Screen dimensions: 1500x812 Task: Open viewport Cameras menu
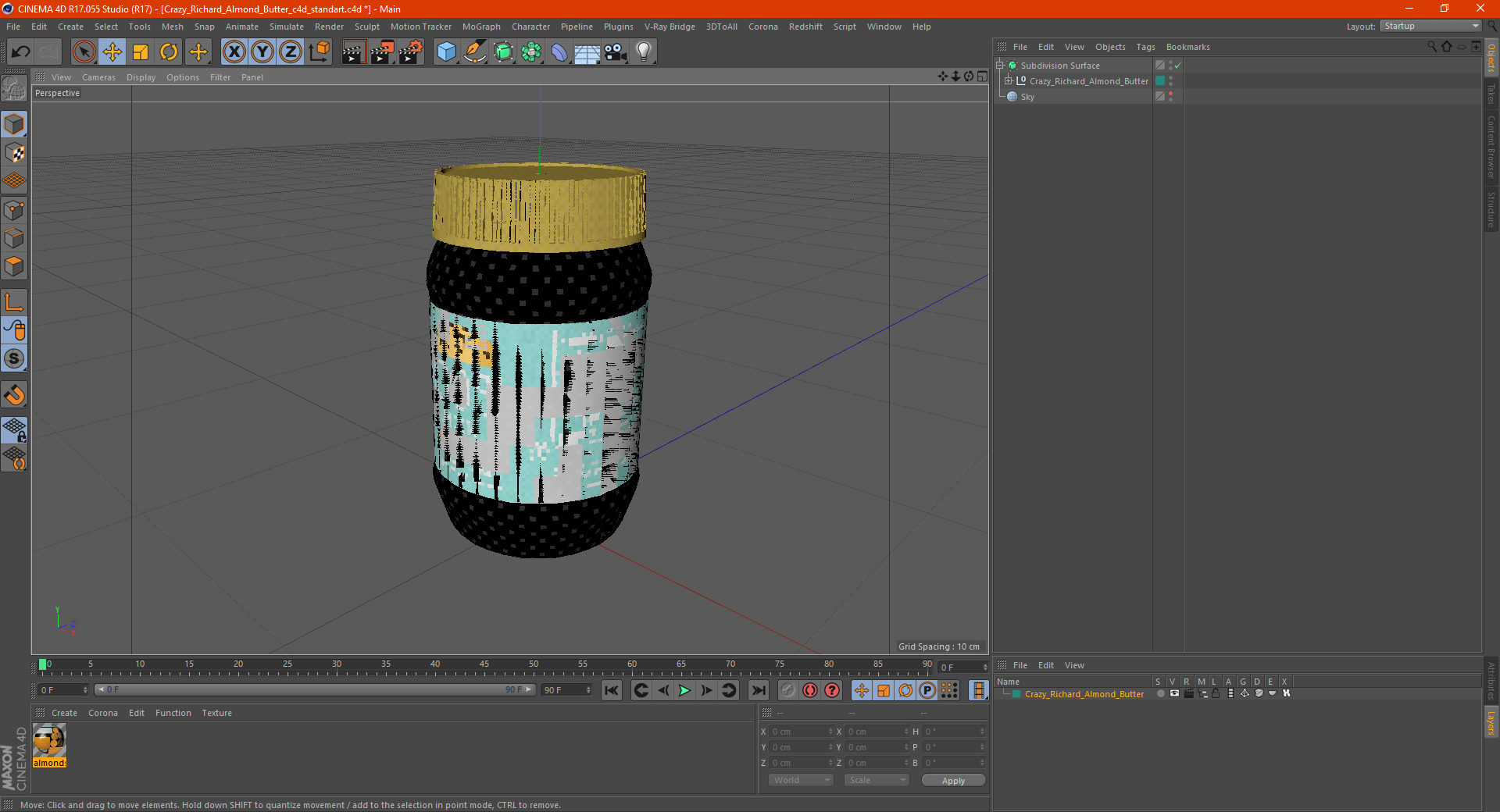(x=98, y=77)
